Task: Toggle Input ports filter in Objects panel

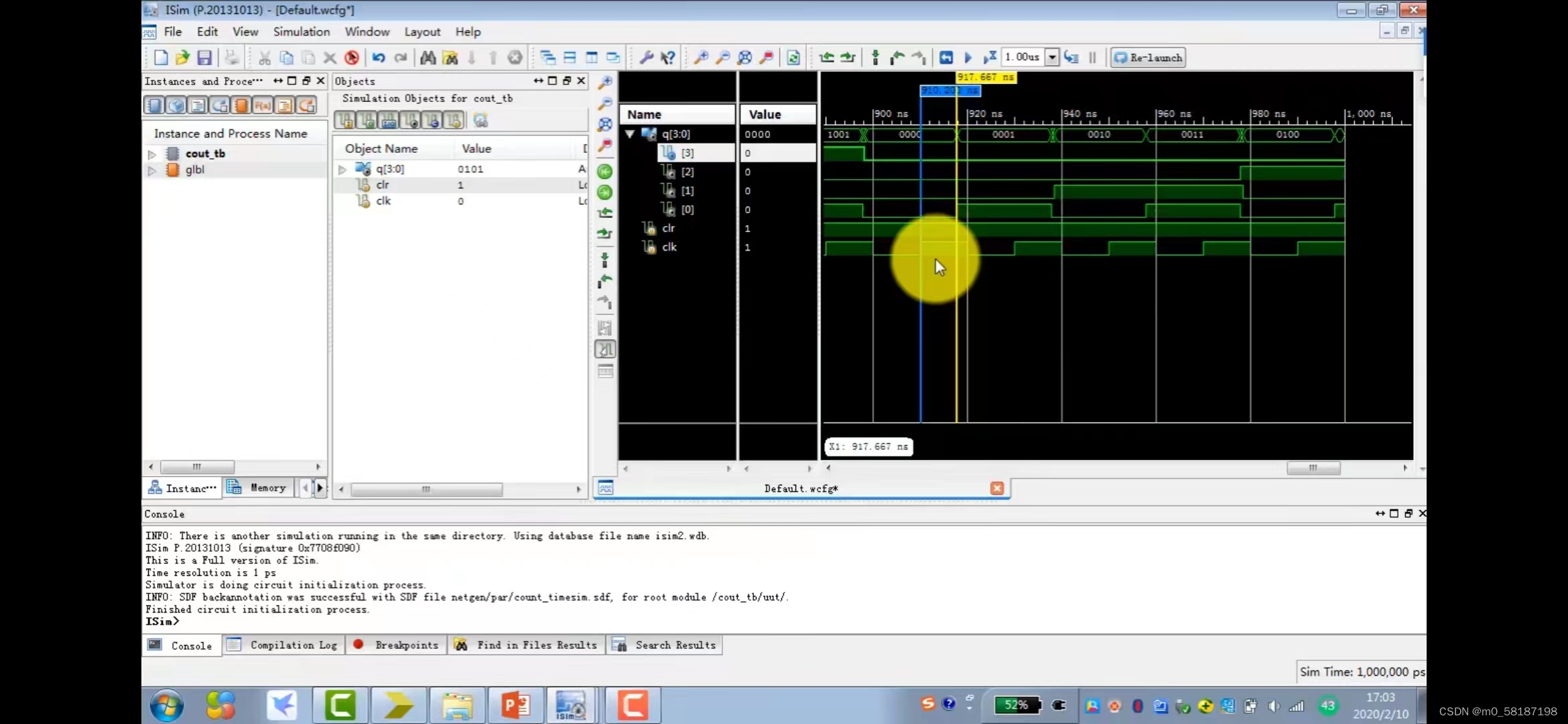Action: click(x=346, y=121)
